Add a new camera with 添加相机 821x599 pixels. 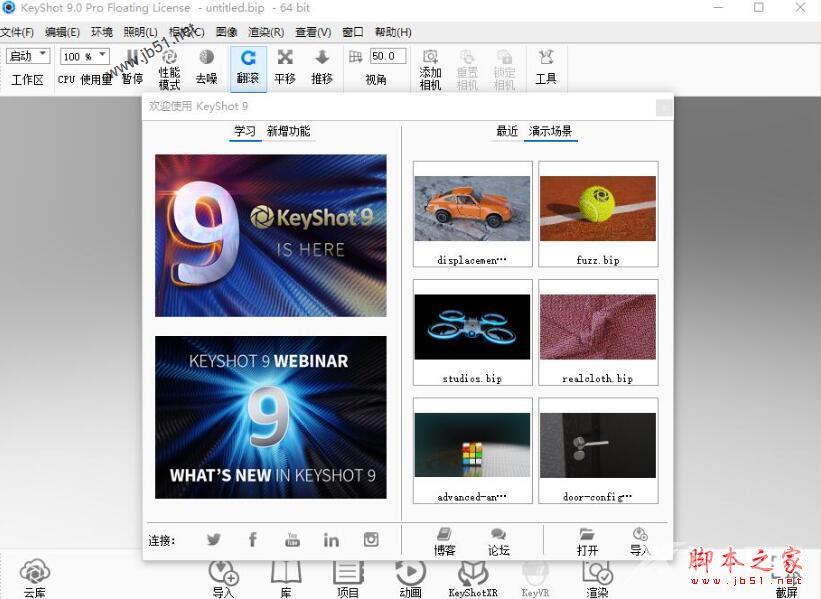[x=429, y=65]
